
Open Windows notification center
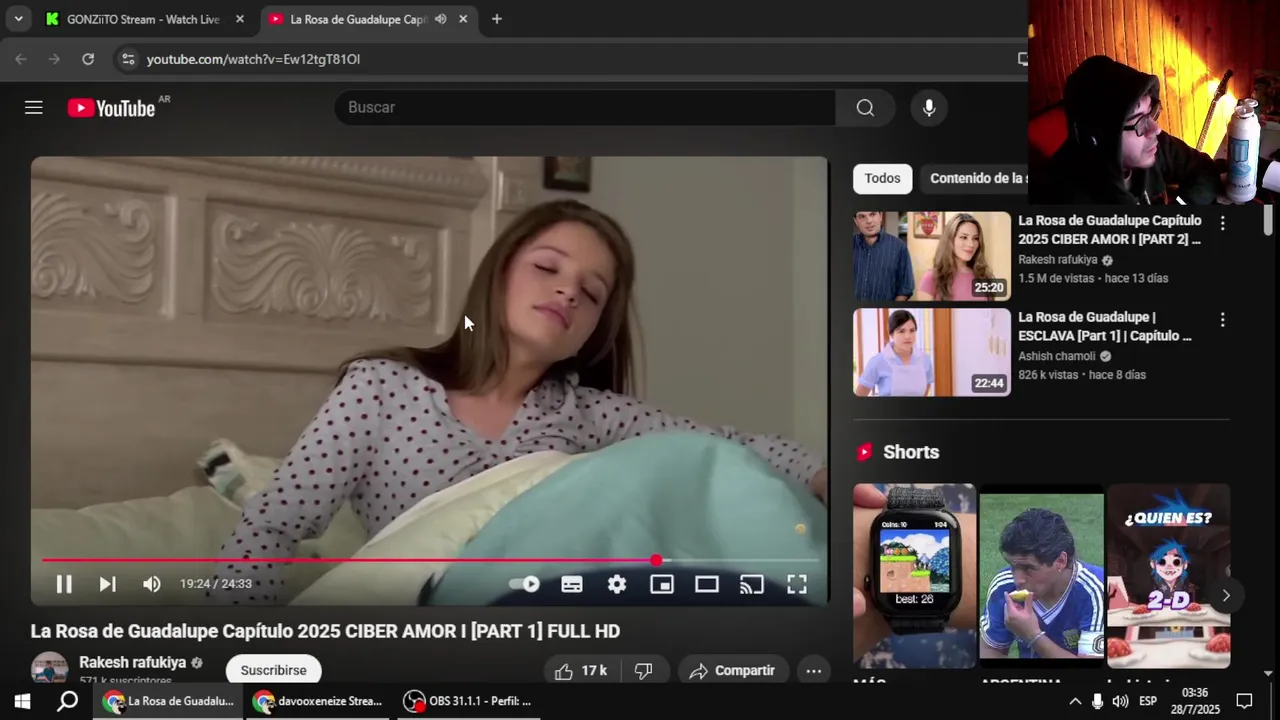1245,701
